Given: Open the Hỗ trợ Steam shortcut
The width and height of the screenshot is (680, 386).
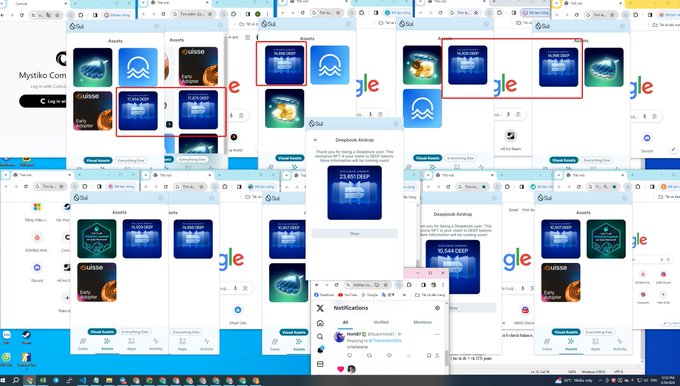Looking at the screenshot, I should point(511,140).
